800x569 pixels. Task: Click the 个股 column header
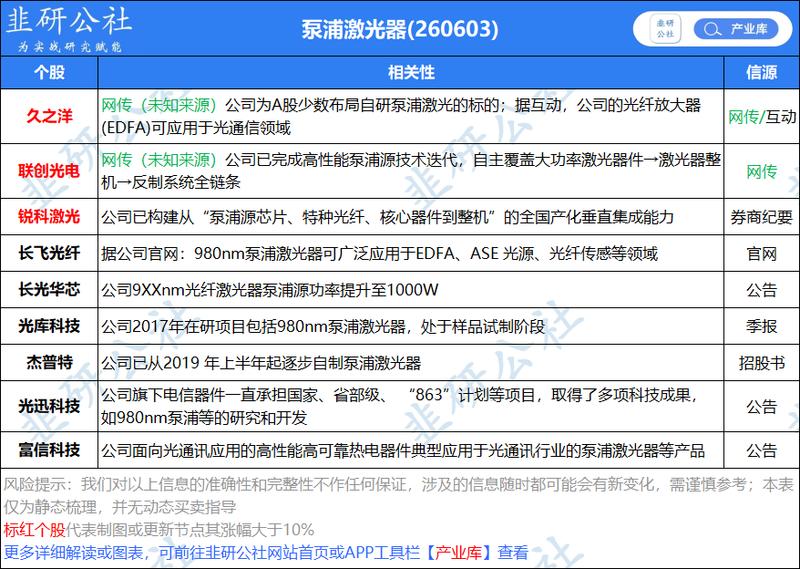(49, 72)
